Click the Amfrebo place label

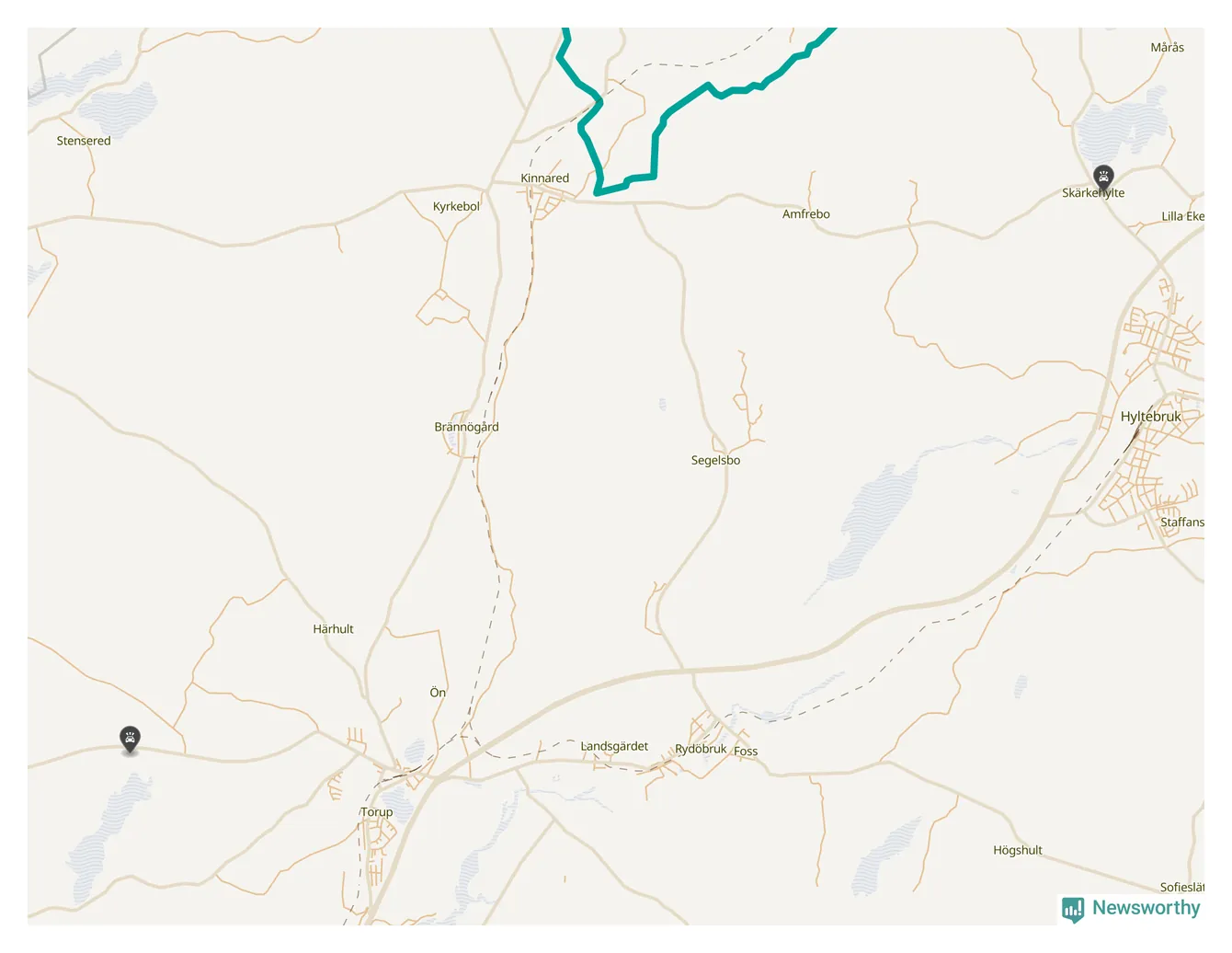[x=805, y=214]
